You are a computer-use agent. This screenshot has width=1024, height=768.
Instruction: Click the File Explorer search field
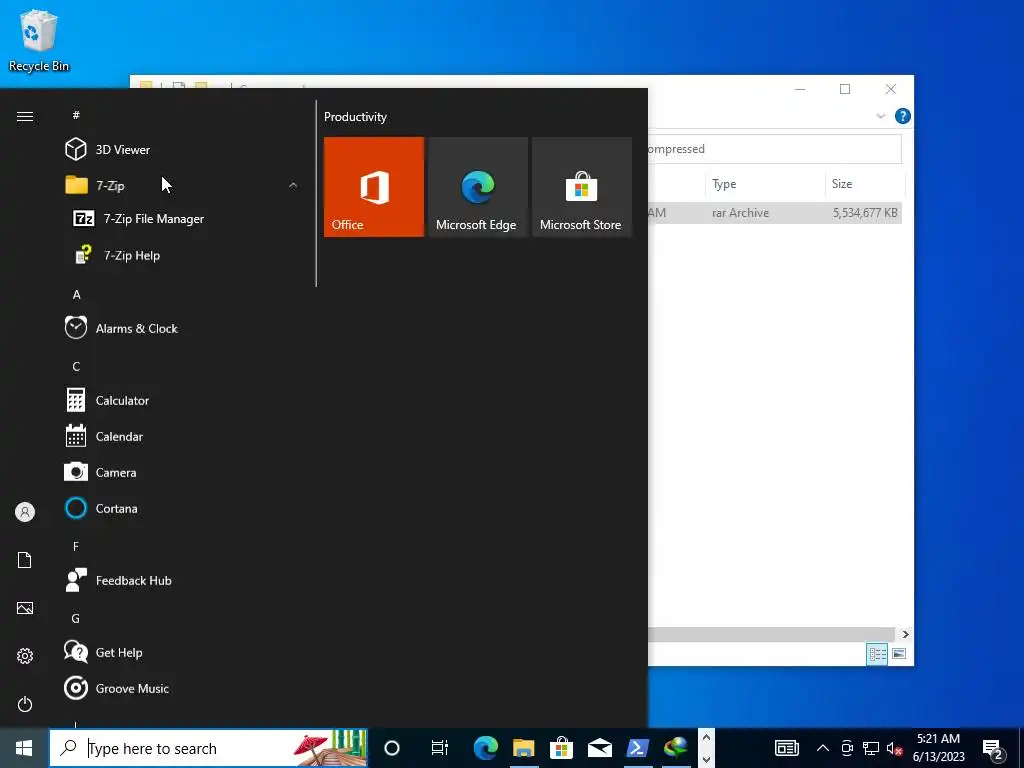click(x=775, y=149)
